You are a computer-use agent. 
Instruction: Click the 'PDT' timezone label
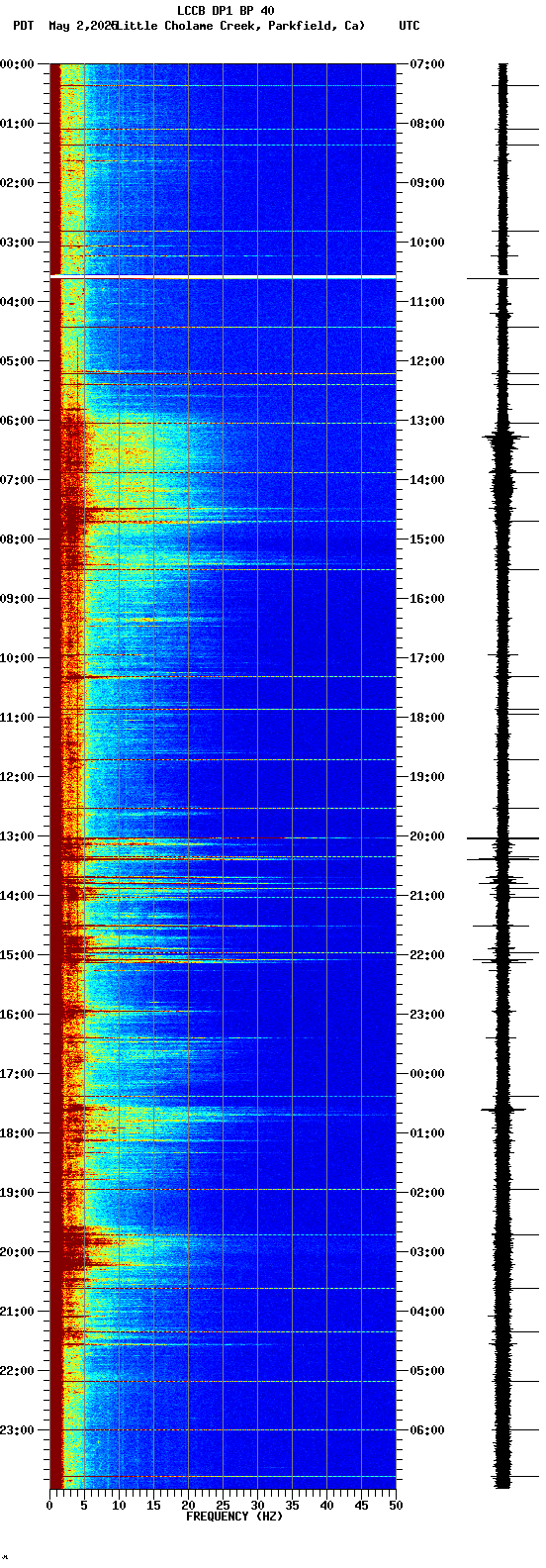point(23,26)
